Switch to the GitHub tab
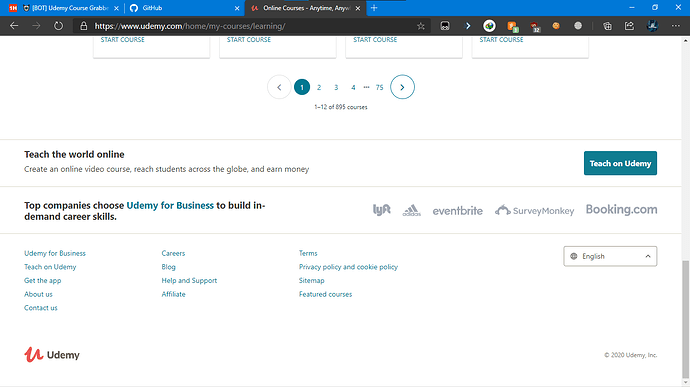Viewport: 690px width, 387px height. (185, 8)
